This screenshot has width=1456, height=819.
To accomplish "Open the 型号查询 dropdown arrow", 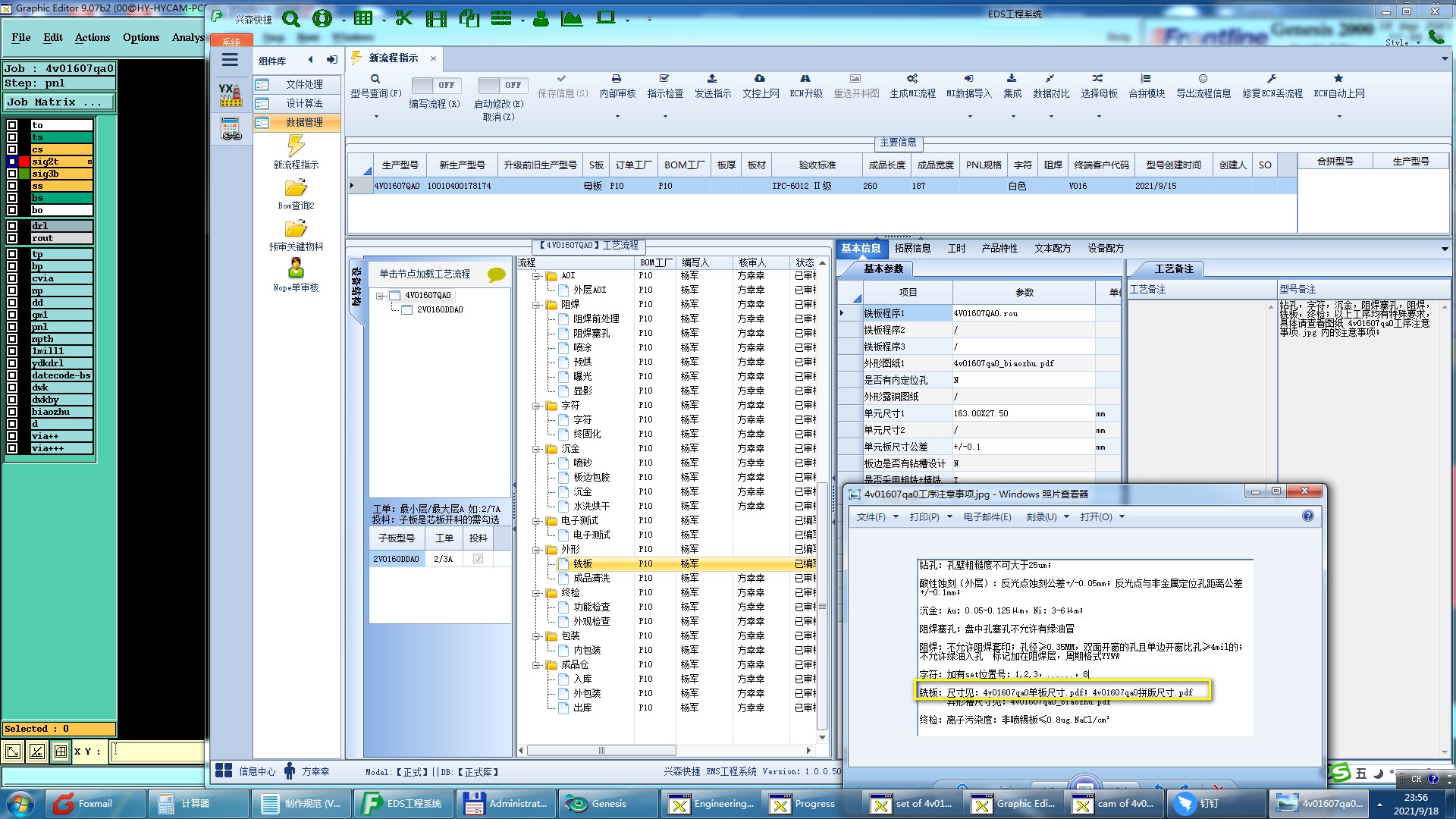I will (x=376, y=117).
